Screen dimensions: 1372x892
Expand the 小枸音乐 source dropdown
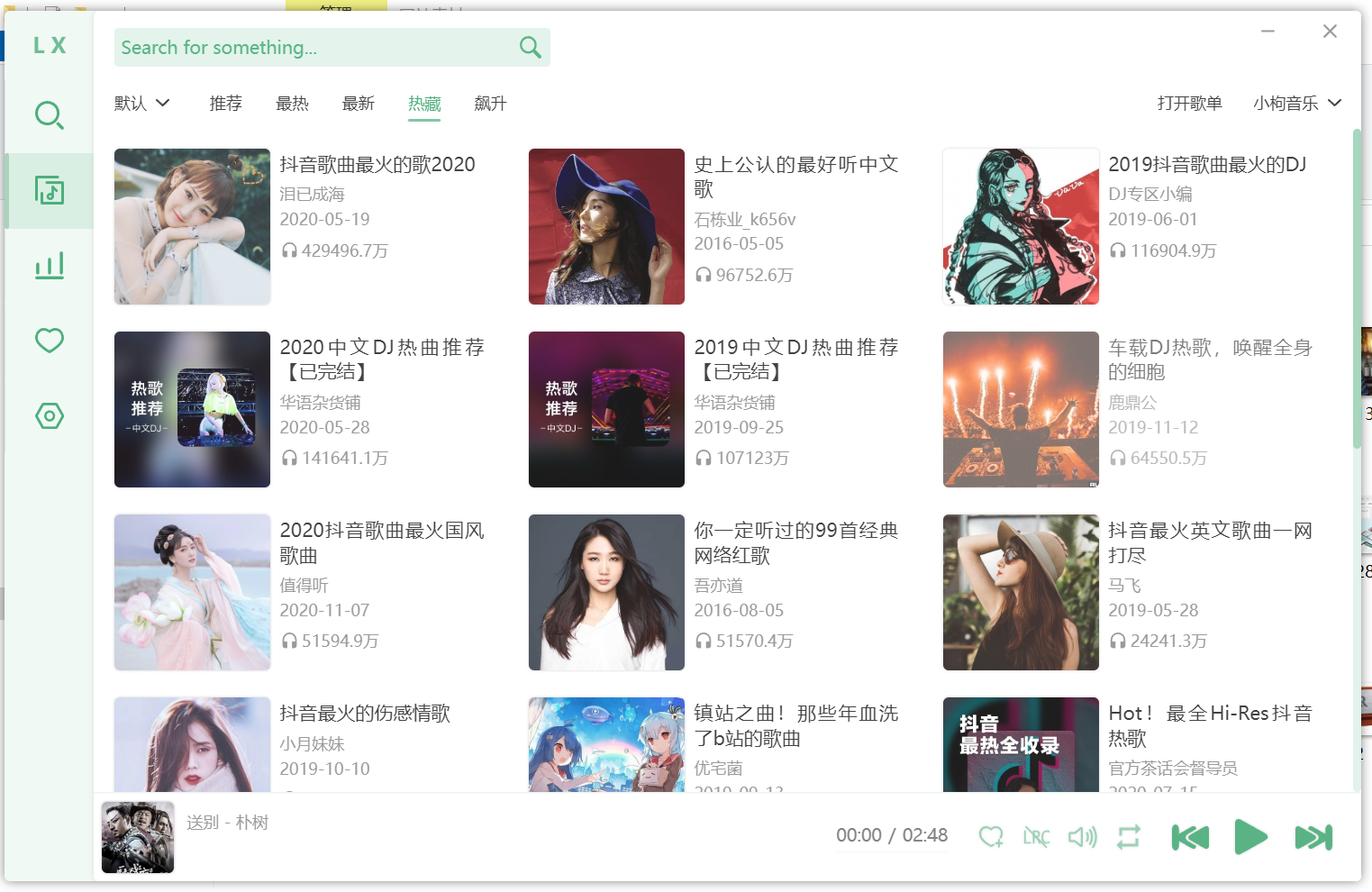(x=1296, y=104)
